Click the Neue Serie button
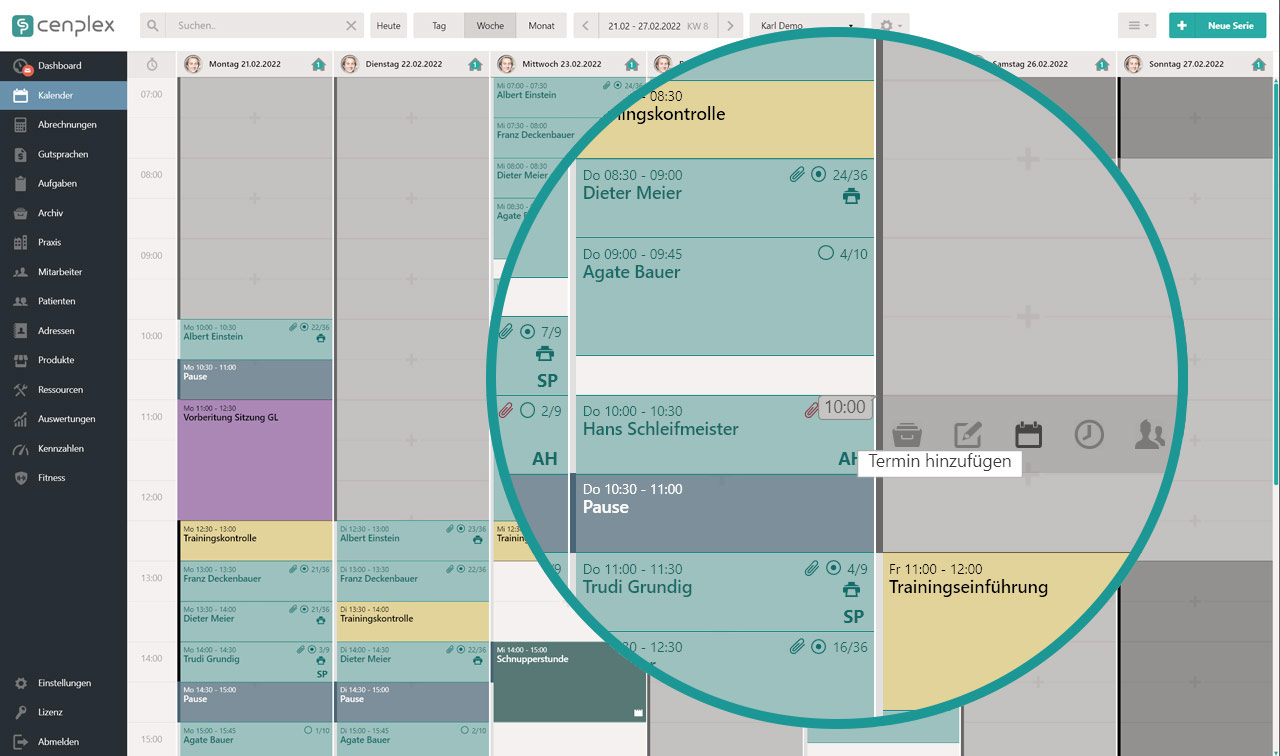This screenshot has height=756, width=1280. (x=1217, y=26)
